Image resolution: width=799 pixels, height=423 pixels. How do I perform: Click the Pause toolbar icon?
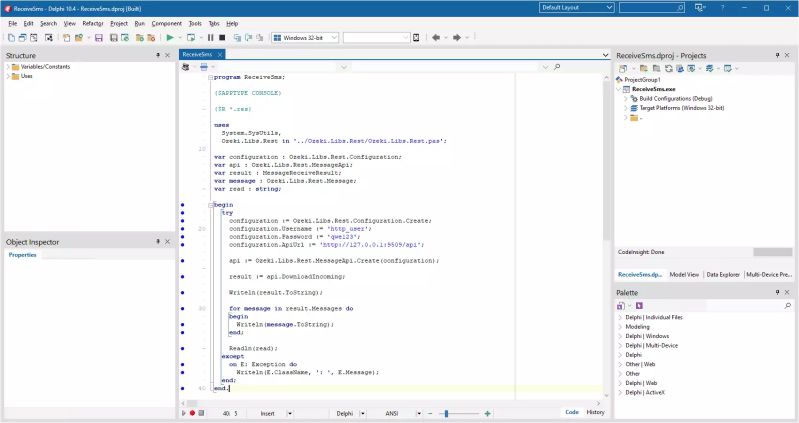pos(210,38)
